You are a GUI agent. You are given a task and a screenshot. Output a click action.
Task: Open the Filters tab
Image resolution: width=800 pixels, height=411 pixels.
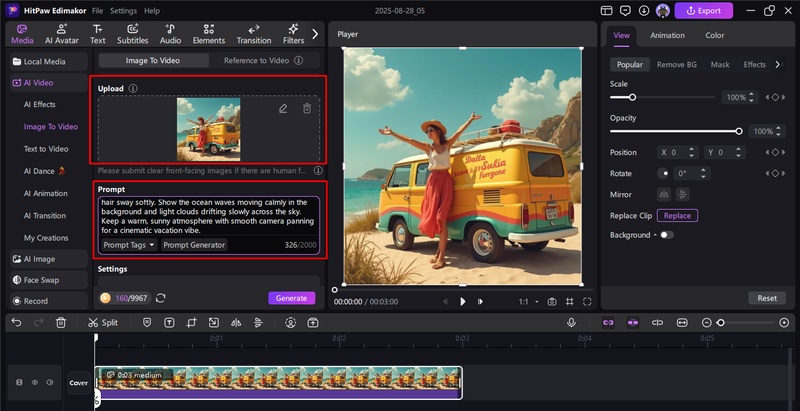[293, 34]
